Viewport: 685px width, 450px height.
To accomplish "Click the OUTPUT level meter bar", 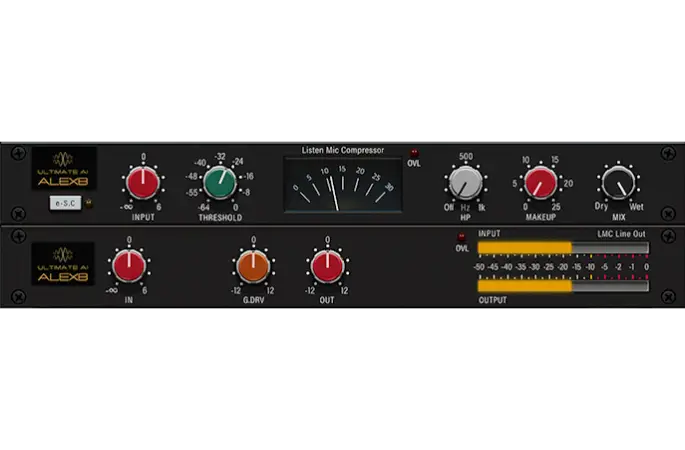I will [562, 285].
